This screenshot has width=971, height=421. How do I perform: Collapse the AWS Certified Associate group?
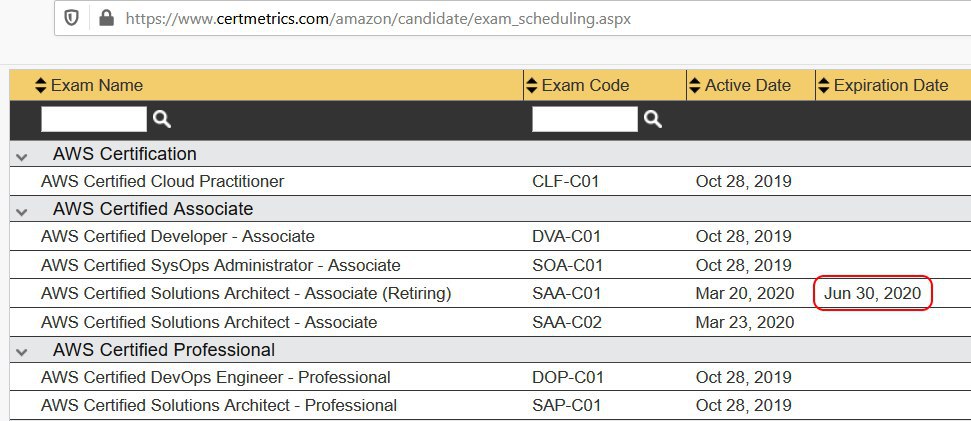[22, 211]
